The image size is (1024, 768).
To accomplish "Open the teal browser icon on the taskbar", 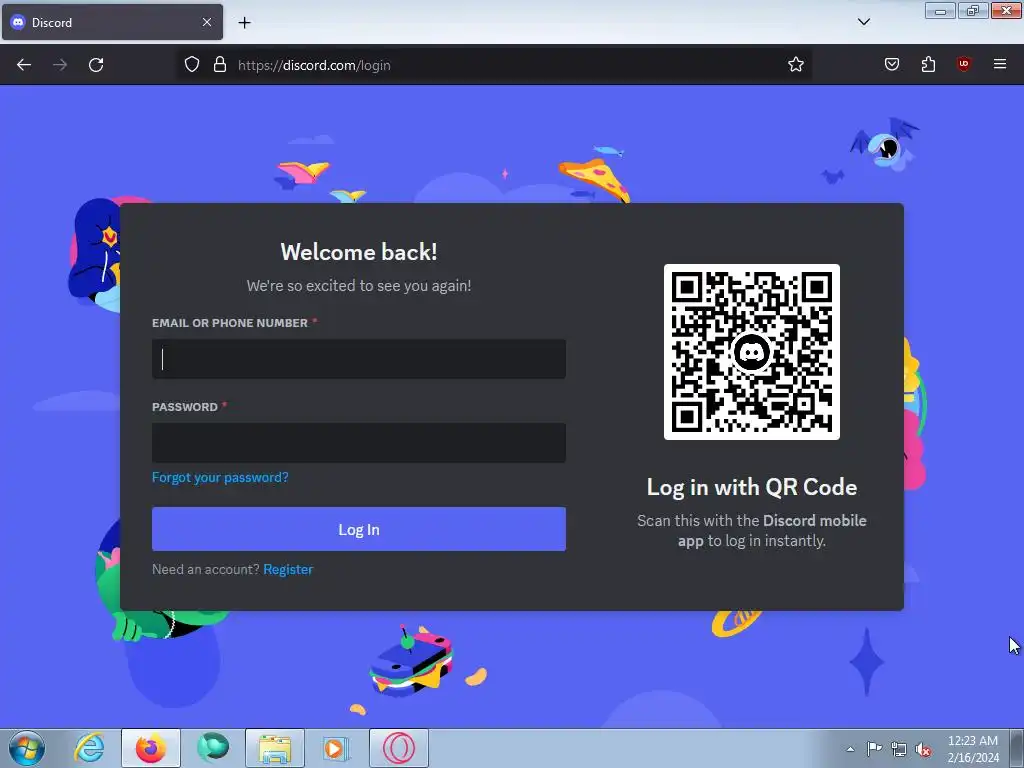I will click(x=213, y=748).
